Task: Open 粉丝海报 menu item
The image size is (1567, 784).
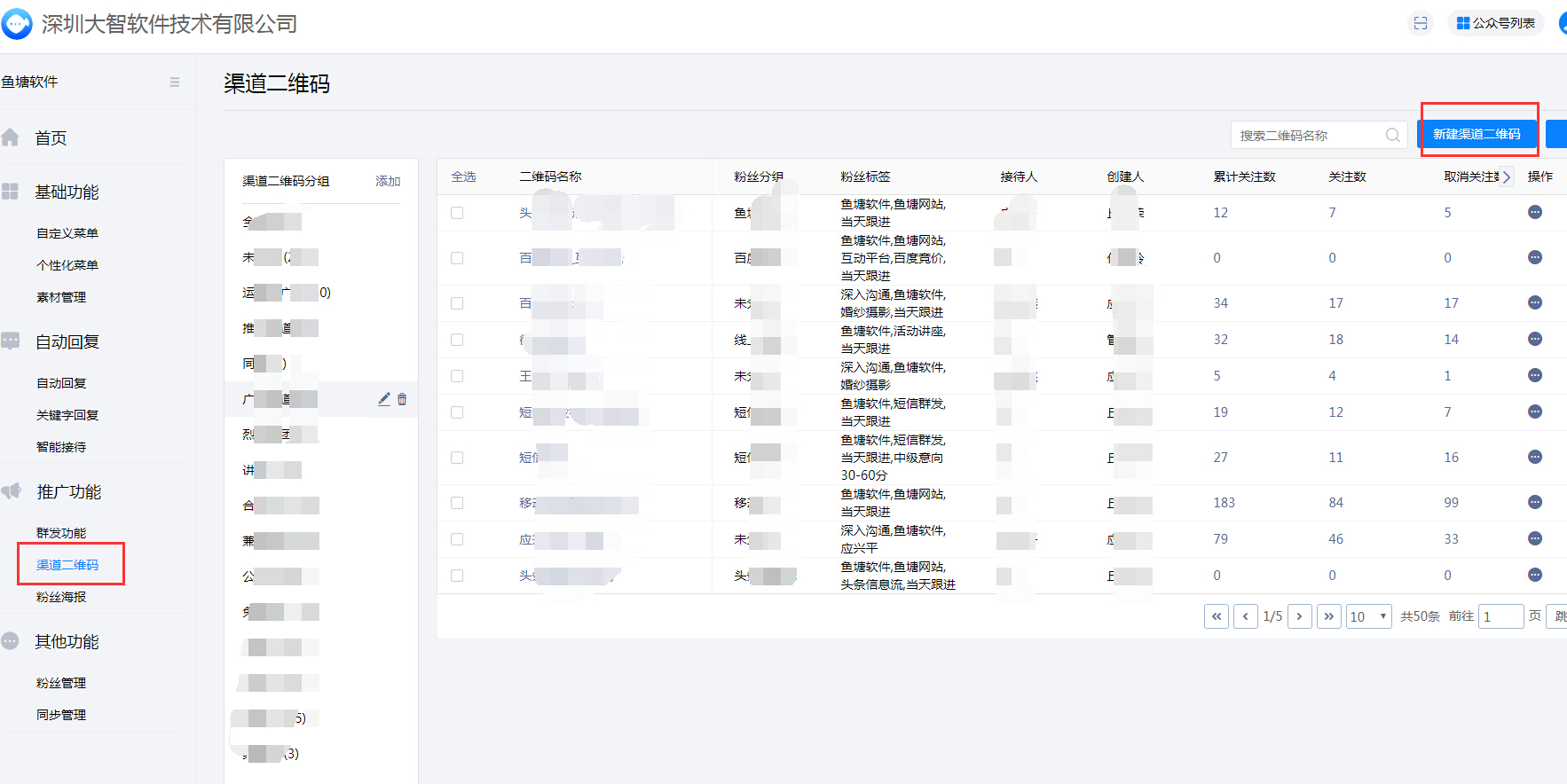Action: click(61, 597)
